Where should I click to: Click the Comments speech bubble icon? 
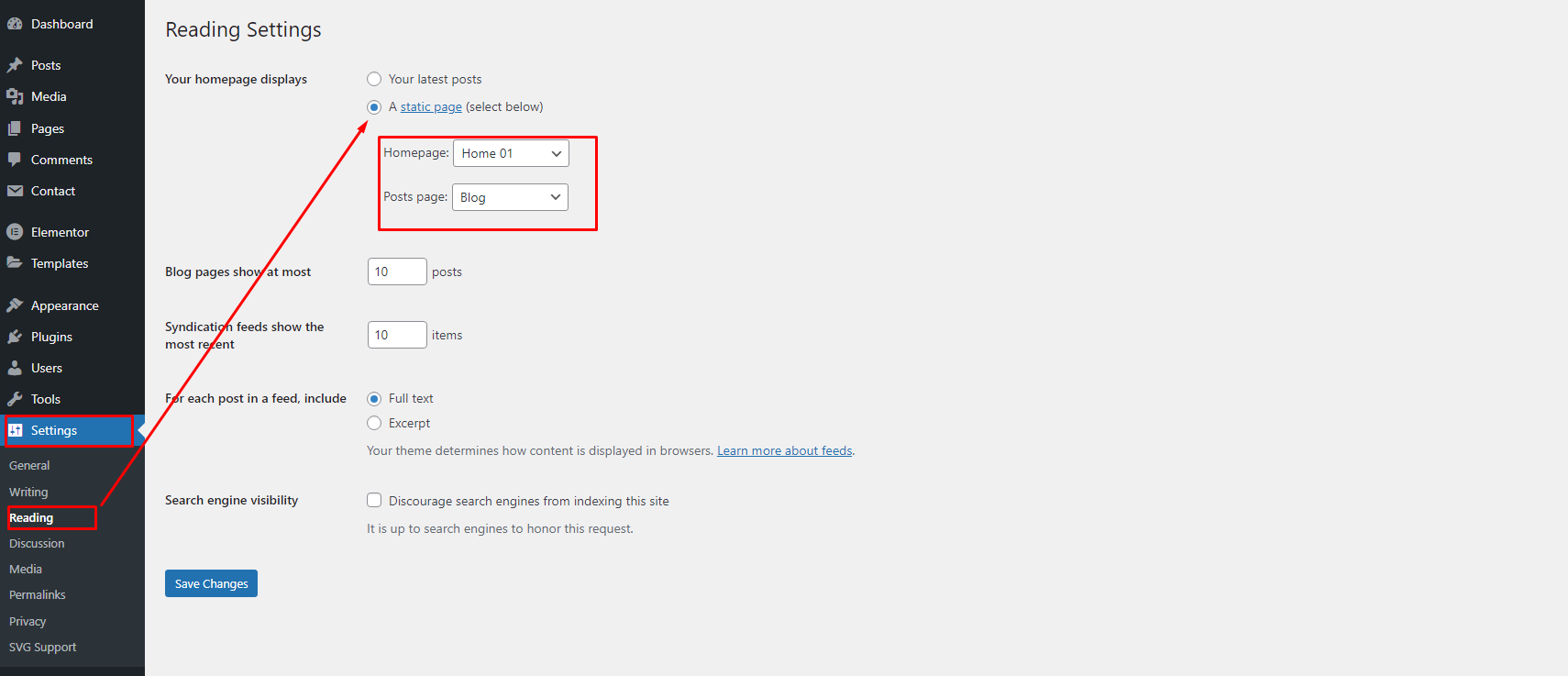coord(15,160)
